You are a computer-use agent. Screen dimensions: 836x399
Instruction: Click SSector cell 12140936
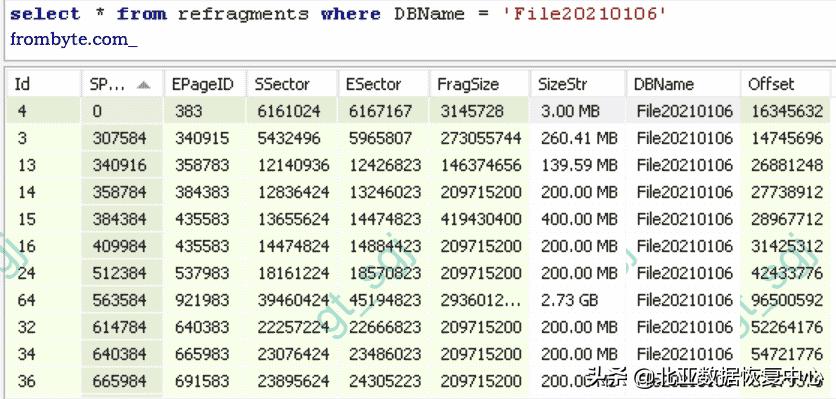point(293,165)
